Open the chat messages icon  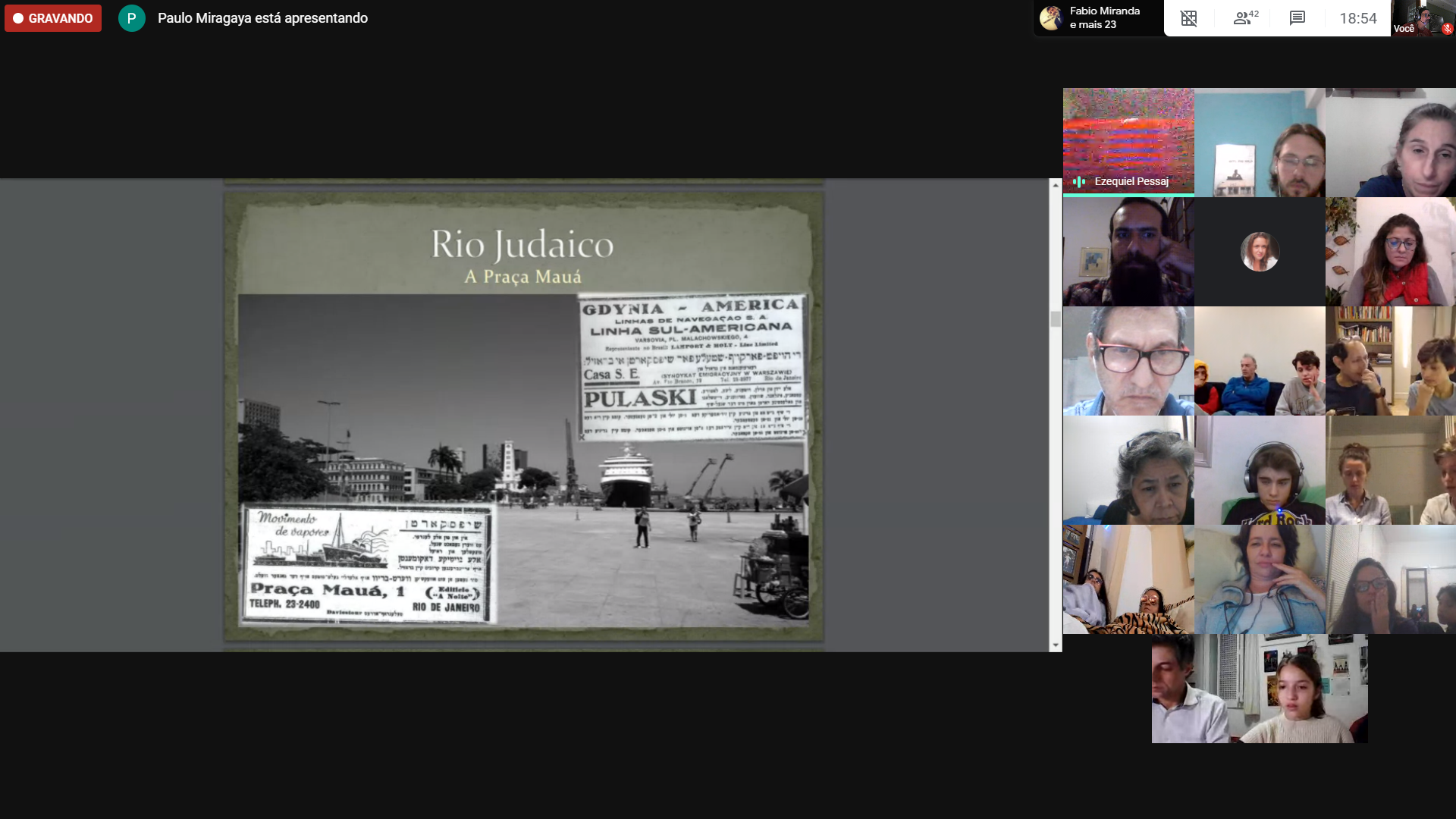pyautogui.click(x=1298, y=18)
